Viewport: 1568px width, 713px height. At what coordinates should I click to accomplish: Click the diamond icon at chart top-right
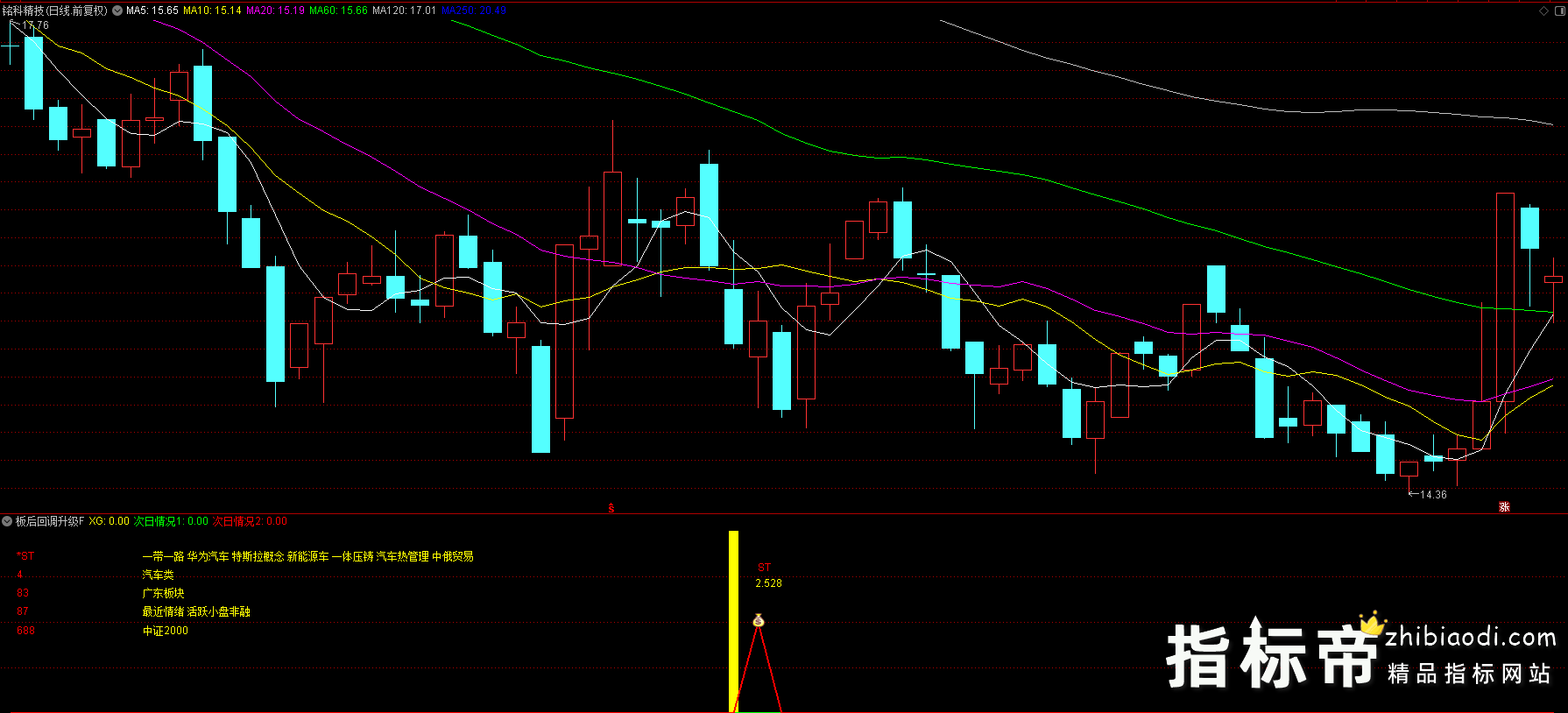coord(1543,11)
